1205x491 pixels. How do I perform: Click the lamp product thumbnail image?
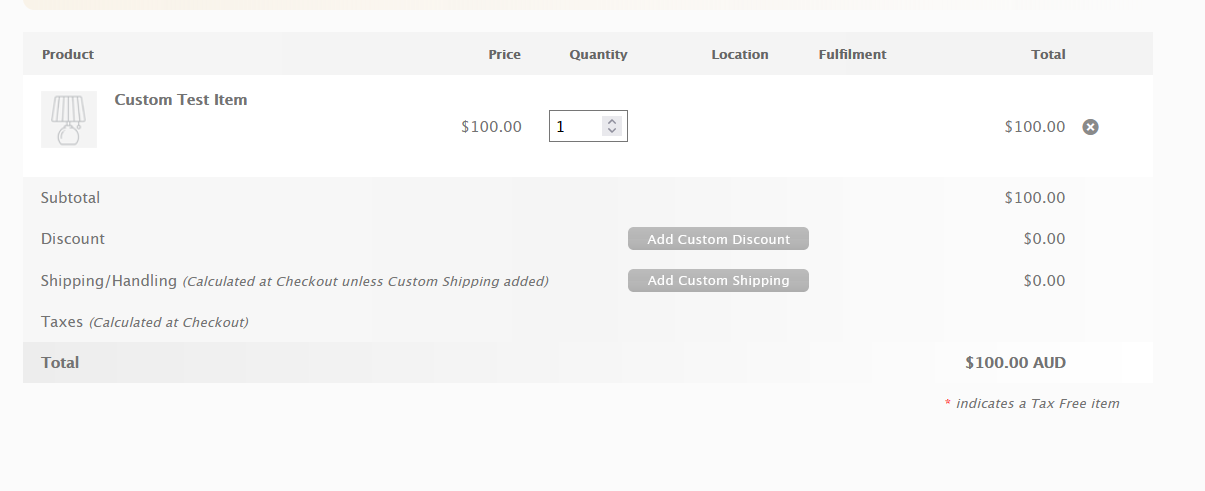click(x=69, y=120)
